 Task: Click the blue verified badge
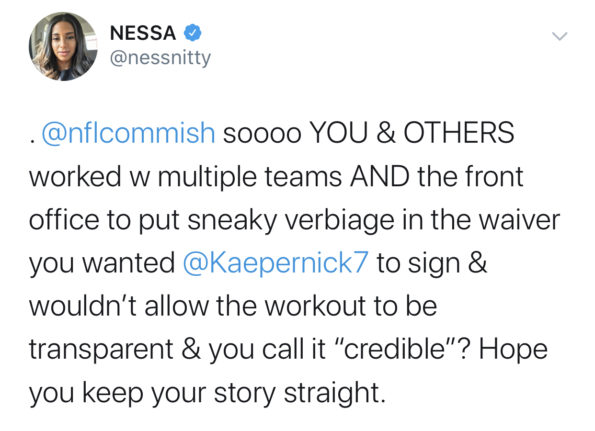tap(193, 33)
